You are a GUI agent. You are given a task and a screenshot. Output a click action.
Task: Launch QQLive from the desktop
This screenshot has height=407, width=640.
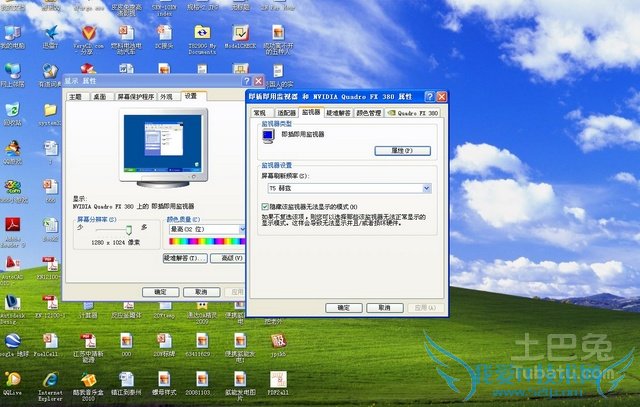click(x=13, y=381)
